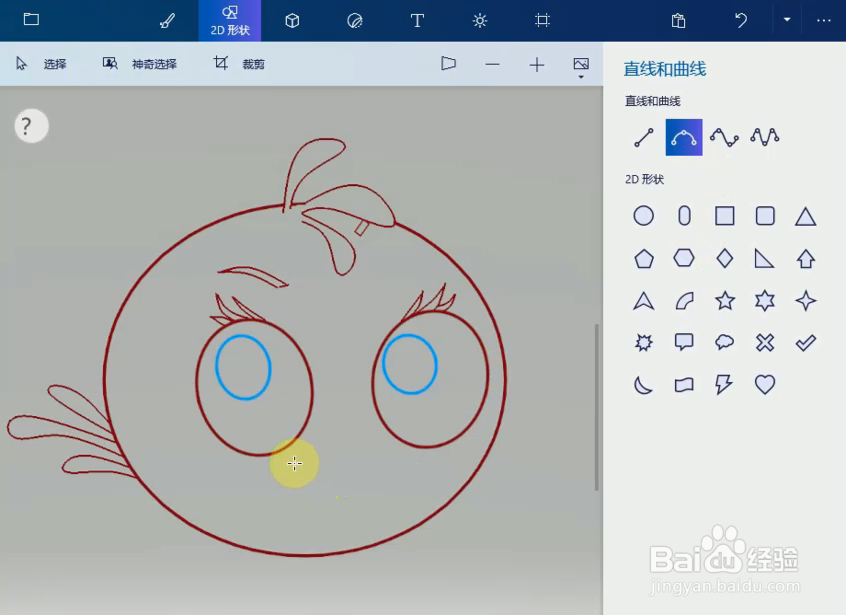Select the wavy flag shape
The width and height of the screenshot is (846, 615).
pyautogui.click(x=684, y=385)
